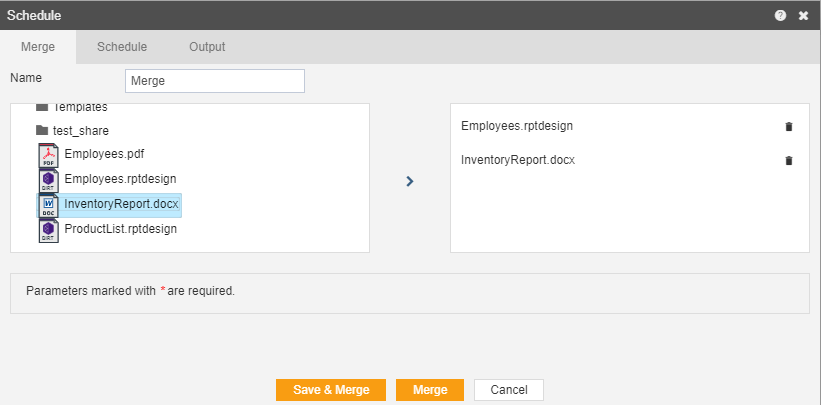Select the Merge tab

[x=38, y=47]
